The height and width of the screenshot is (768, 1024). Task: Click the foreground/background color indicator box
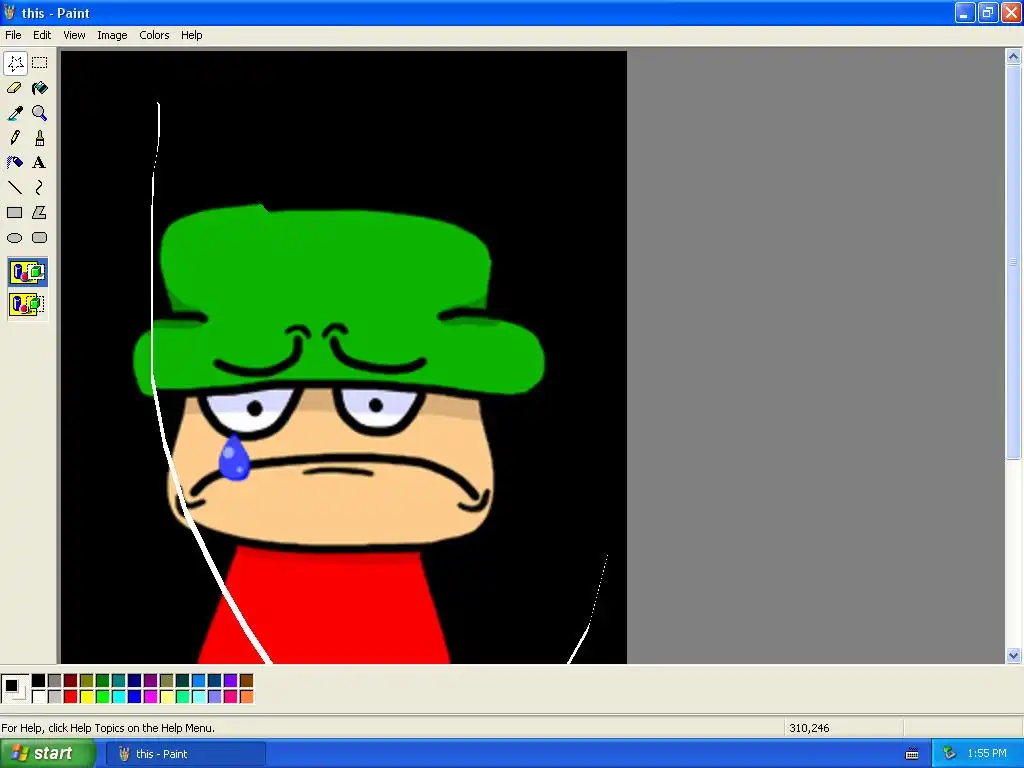click(x=15, y=688)
